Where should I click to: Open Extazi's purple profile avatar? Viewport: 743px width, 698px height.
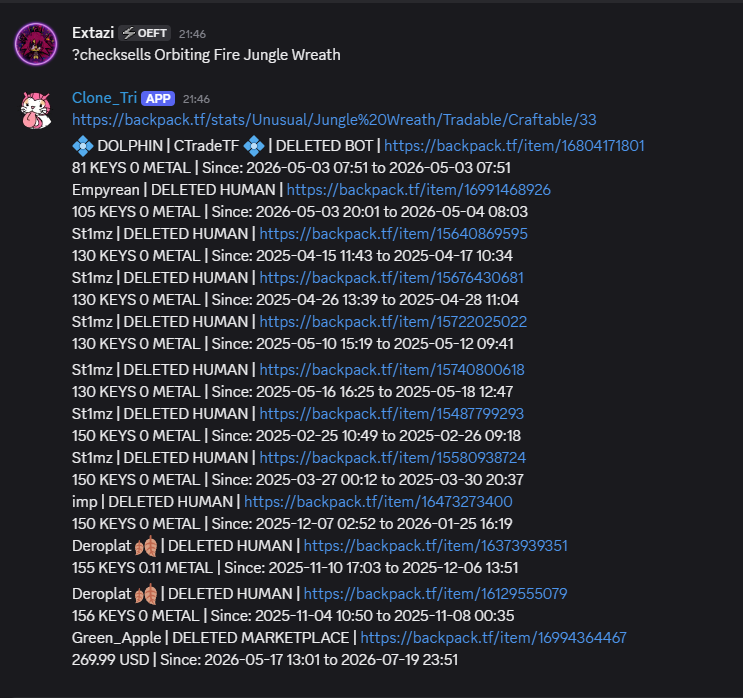[36, 44]
